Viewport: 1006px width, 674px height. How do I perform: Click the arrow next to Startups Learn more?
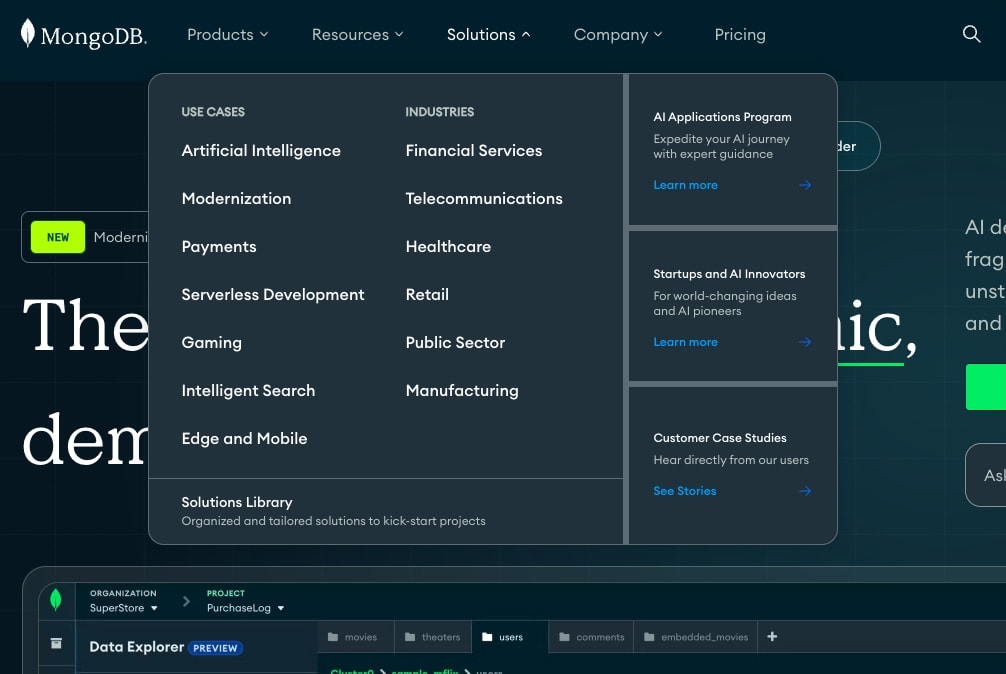point(805,342)
